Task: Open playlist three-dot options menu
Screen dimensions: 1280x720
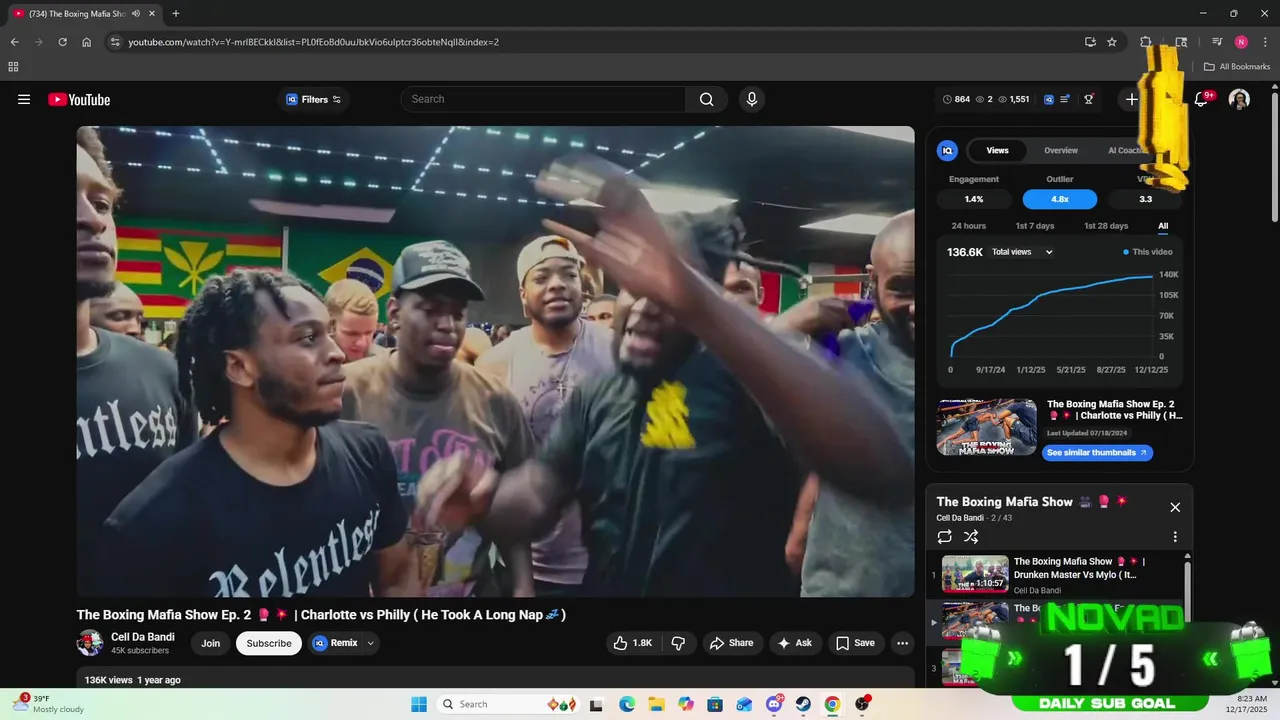Action: 1175,537
